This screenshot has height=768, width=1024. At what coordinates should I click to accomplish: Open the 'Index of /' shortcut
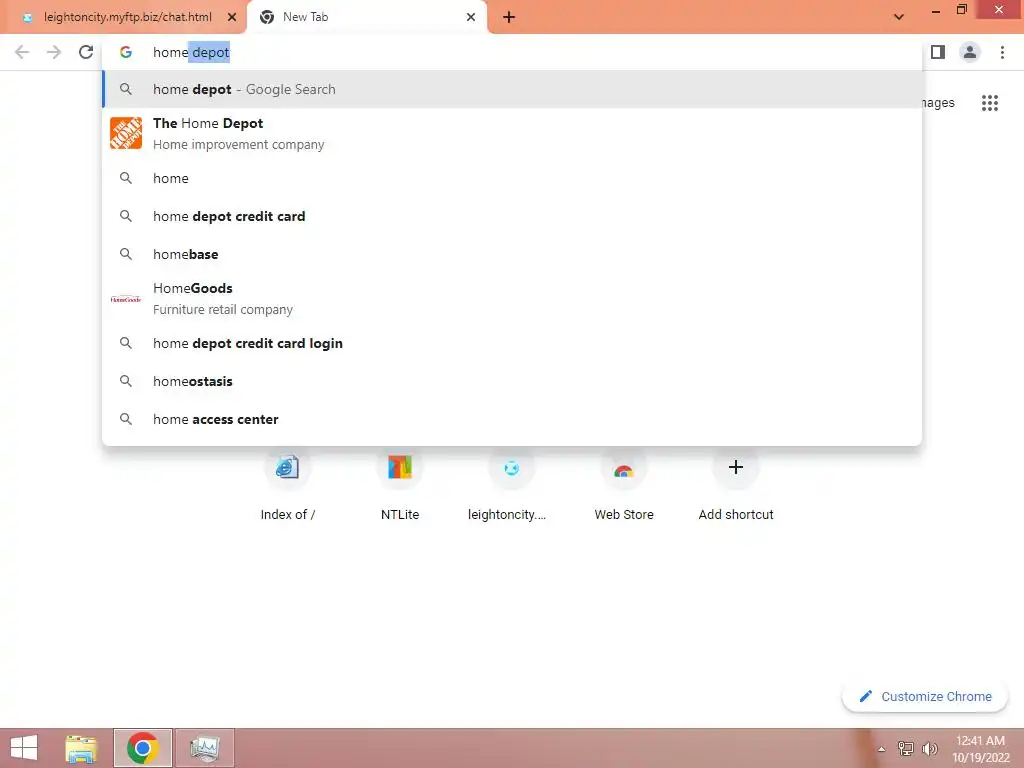tap(287, 485)
